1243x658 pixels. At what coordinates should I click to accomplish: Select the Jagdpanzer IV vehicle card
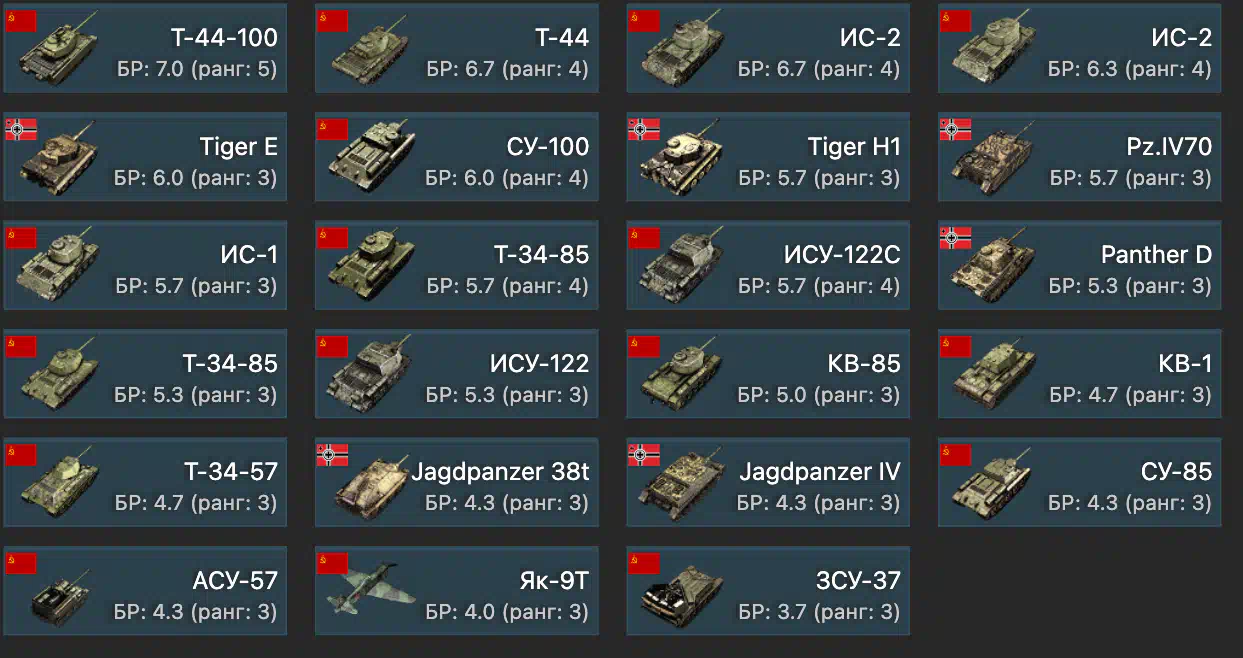coord(768,482)
